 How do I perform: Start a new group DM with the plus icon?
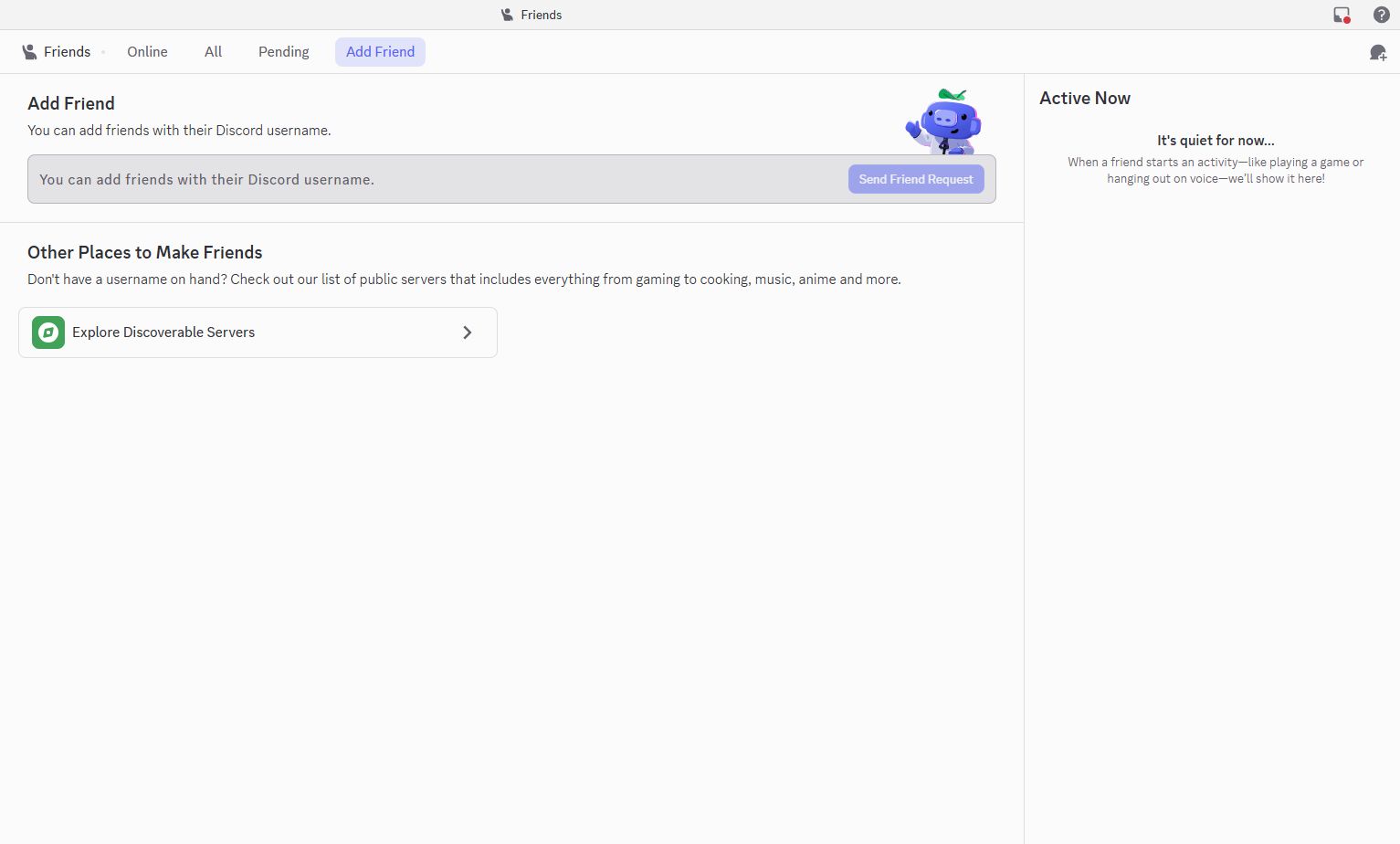(x=1378, y=53)
